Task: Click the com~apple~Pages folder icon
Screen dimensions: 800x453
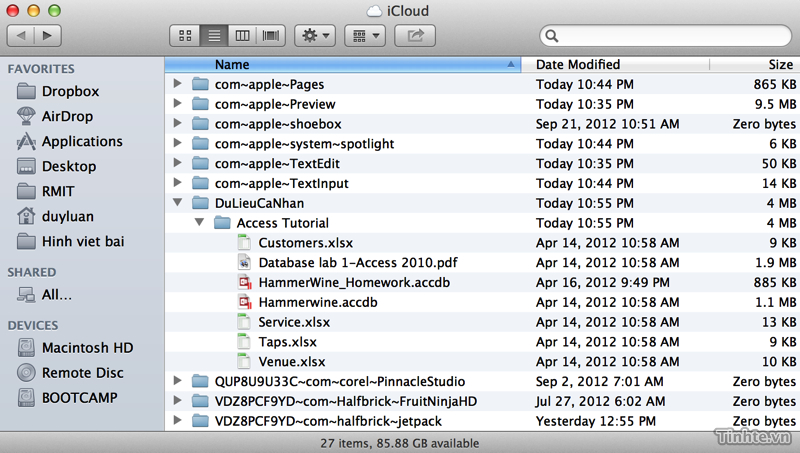Action: [x=200, y=84]
